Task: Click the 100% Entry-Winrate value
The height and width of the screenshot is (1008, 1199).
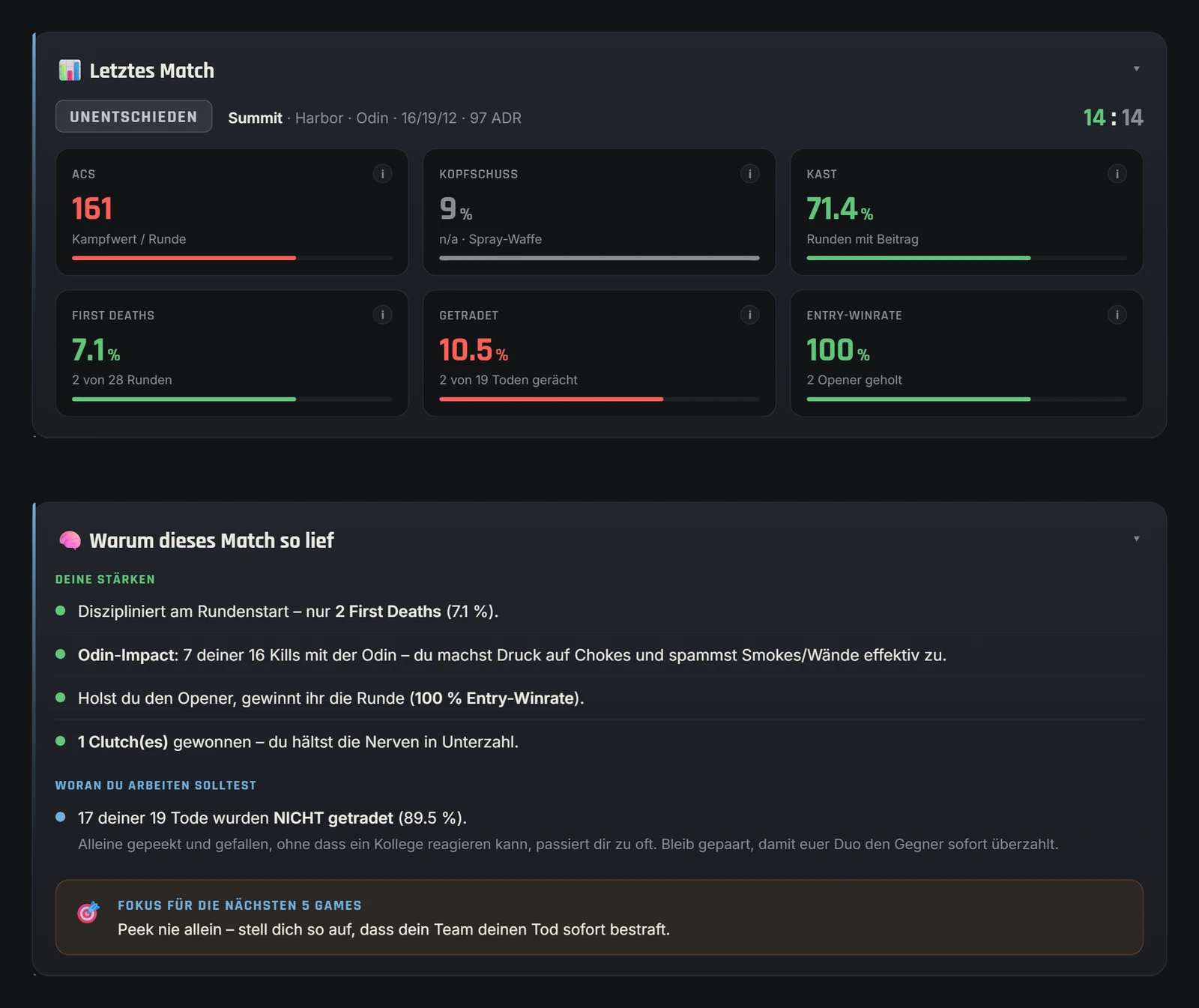Action: (838, 350)
